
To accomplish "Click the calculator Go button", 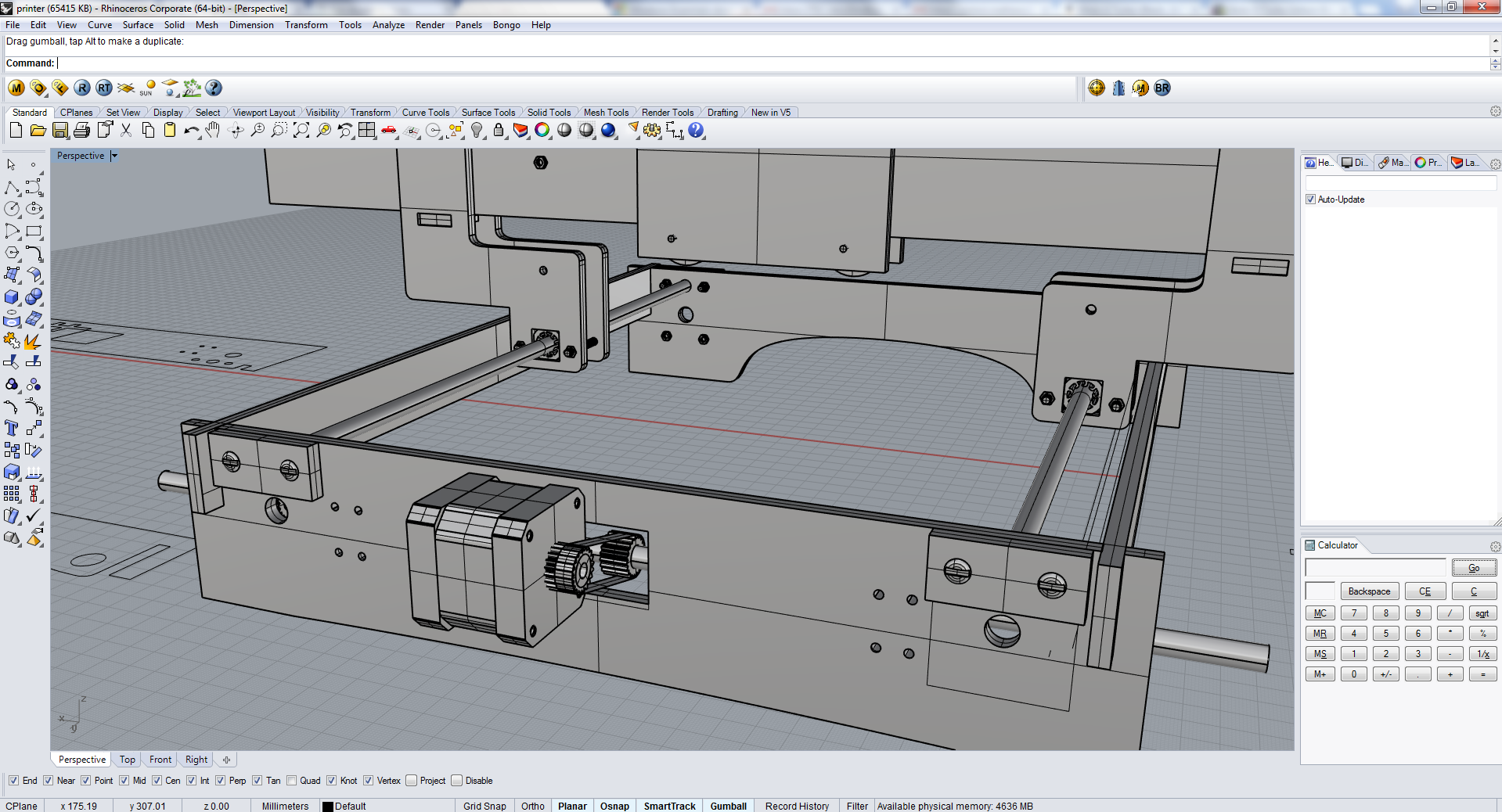I will click(x=1474, y=568).
